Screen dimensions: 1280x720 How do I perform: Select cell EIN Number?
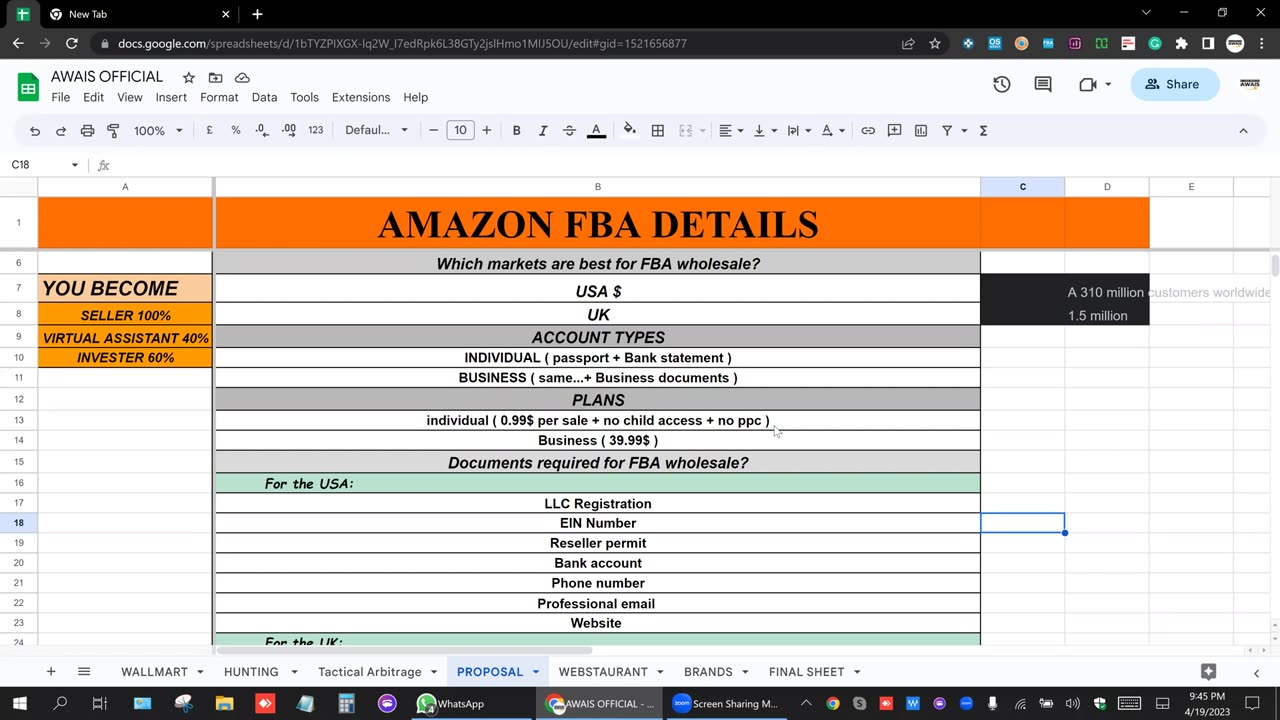pyautogui.click(x=598, y=523)
